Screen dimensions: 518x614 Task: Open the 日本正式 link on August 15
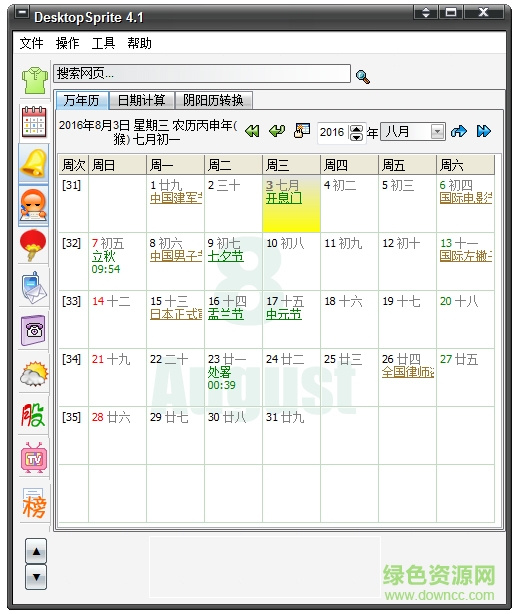tap(176, 314)
